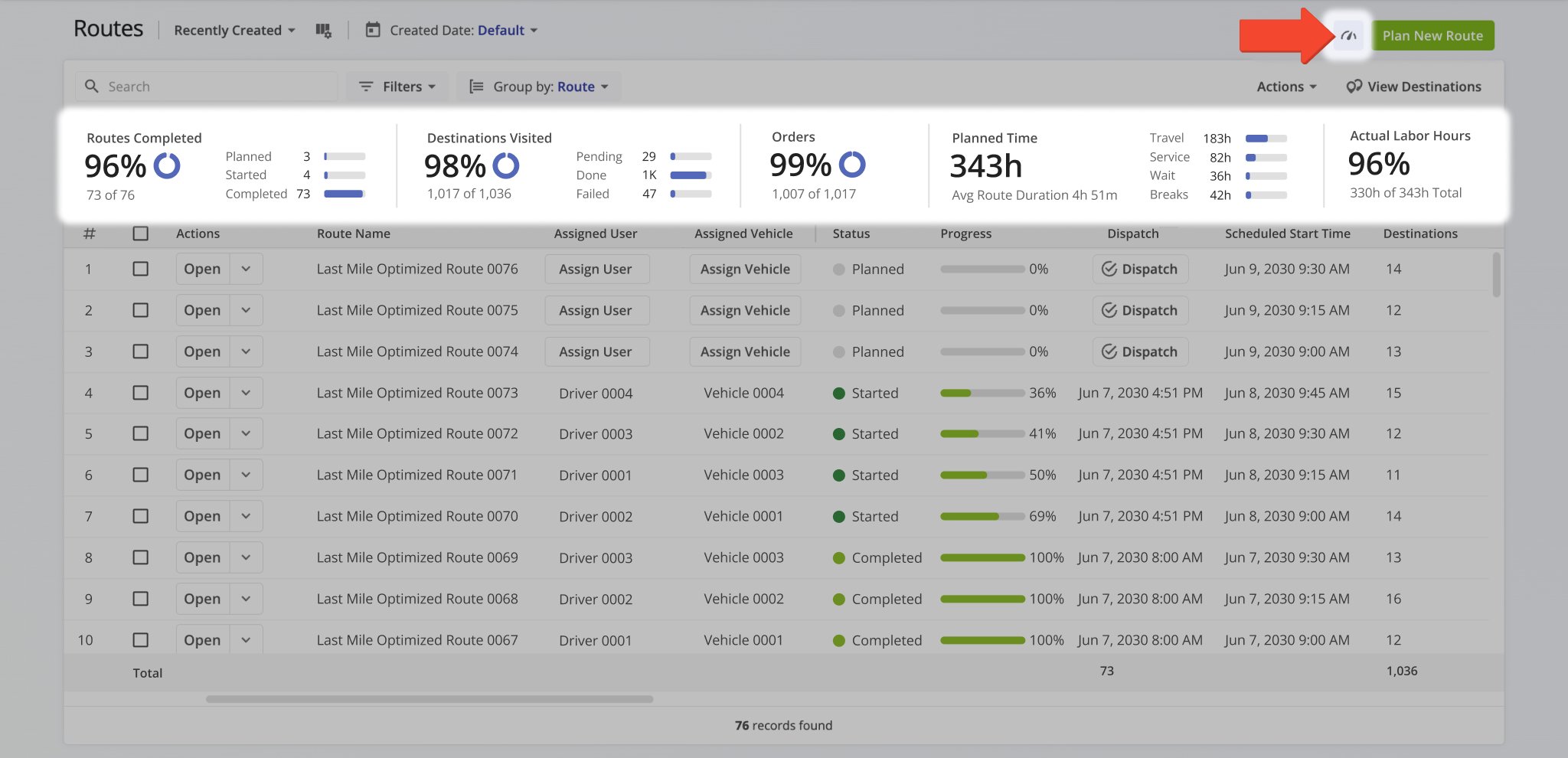Open the dashboard icon marked by the red arrow
Image resolution: width=1568 pixels, height=758 pixels.
pyautogui.click(x=1348, y=34)
